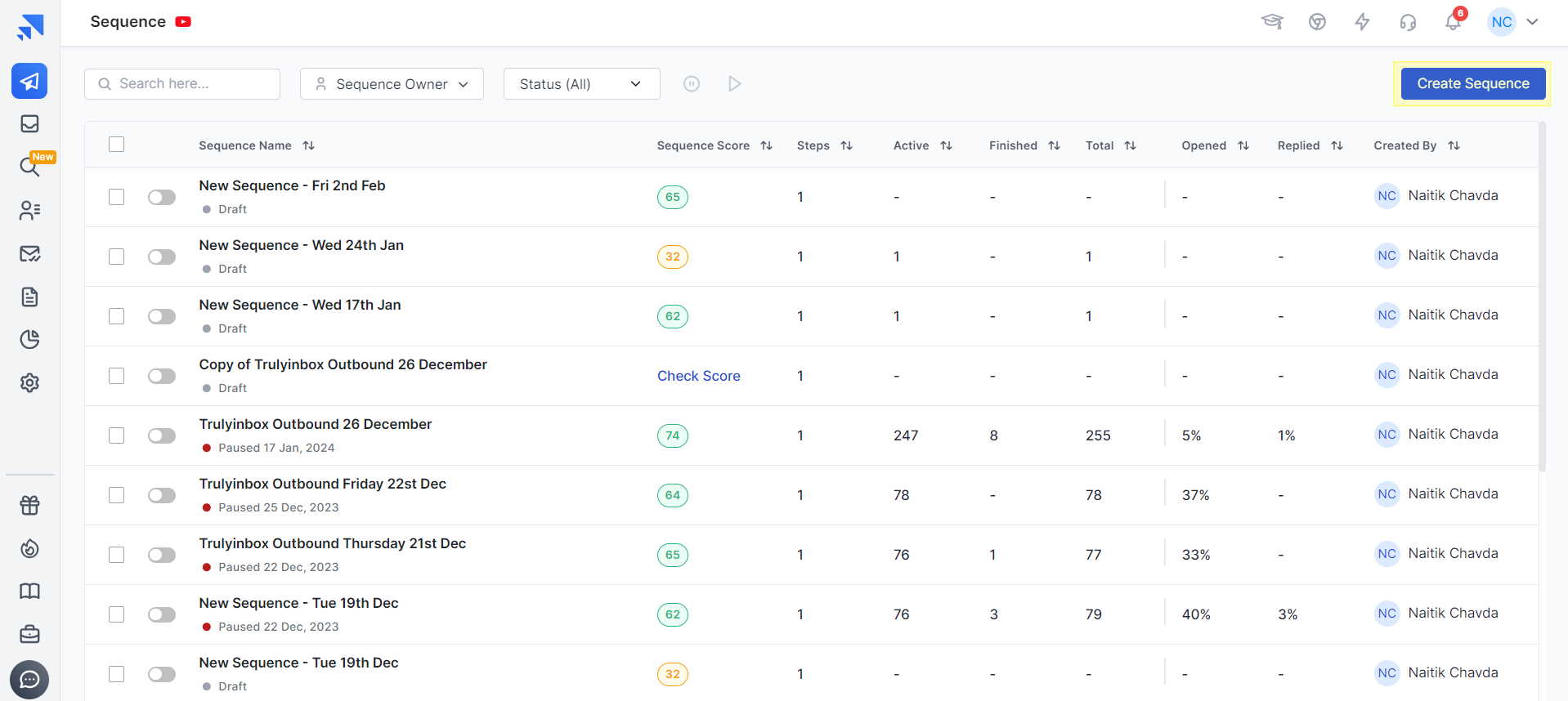Click the pause sequences icon in toolbar
Screen dimensions: 1568x701
[692, 83]
